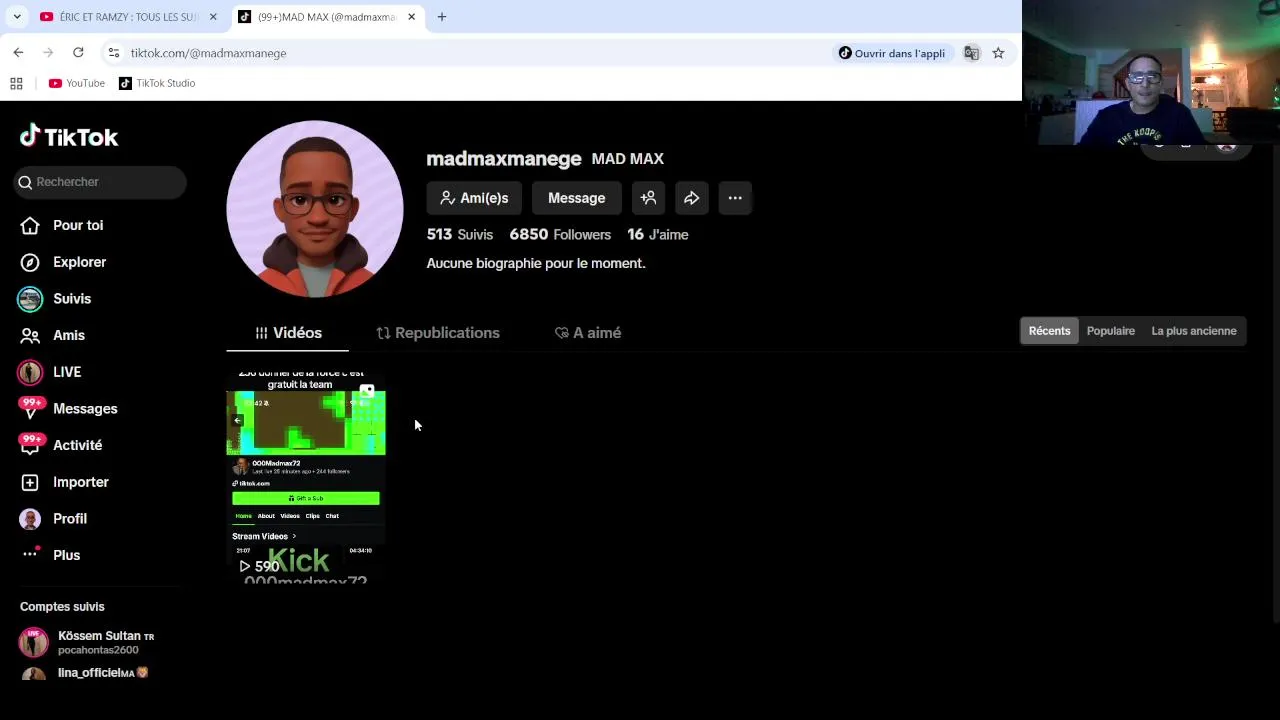Go to Suivis following feed
The height and width of the screenshot is (720, 1280).
point(55,299)
